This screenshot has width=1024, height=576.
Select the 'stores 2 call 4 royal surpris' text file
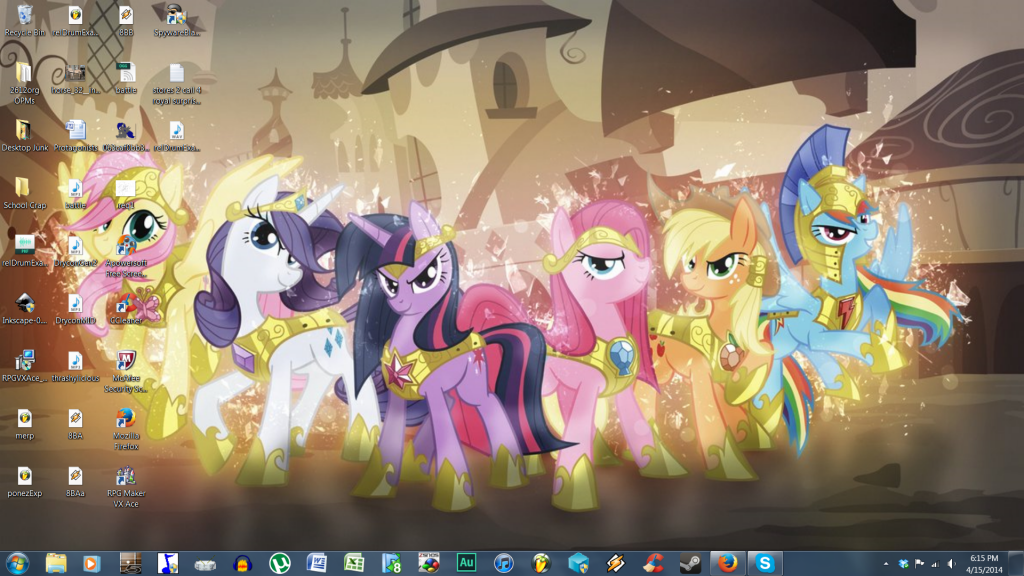coord(176,84)
